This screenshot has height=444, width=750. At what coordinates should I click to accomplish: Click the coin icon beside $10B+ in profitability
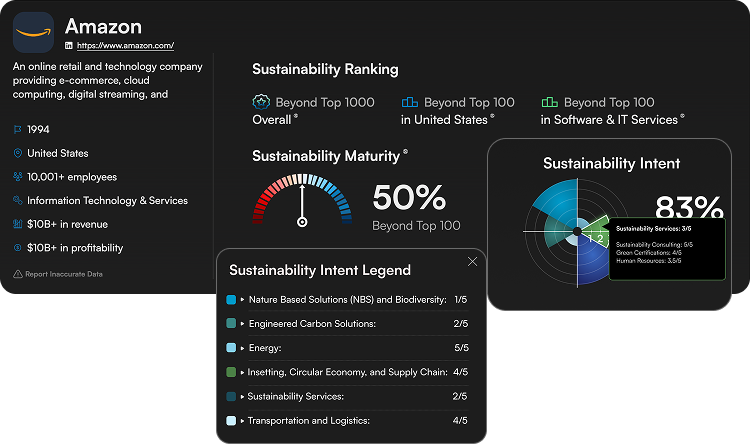pyautogui.click(x=18, y=247)
